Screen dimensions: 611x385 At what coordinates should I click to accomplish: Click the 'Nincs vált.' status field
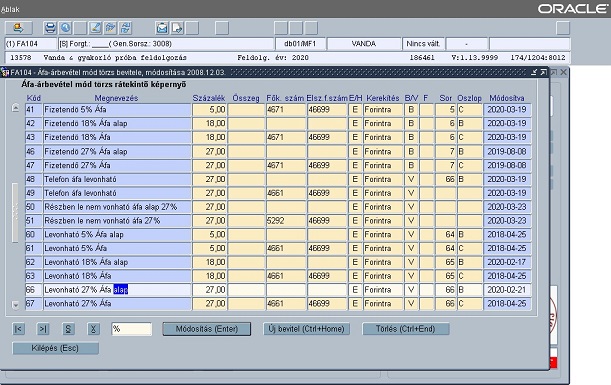point(423,44)
